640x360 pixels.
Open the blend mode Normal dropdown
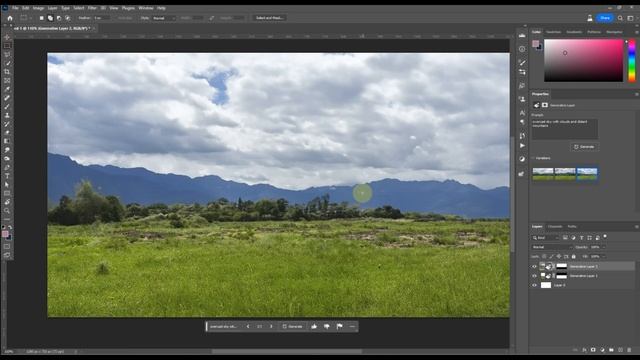point(552,247)
